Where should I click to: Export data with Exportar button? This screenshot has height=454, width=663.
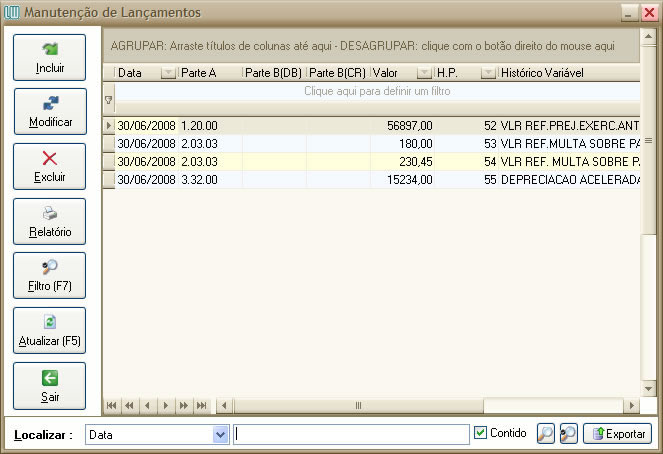coord(617,434)
